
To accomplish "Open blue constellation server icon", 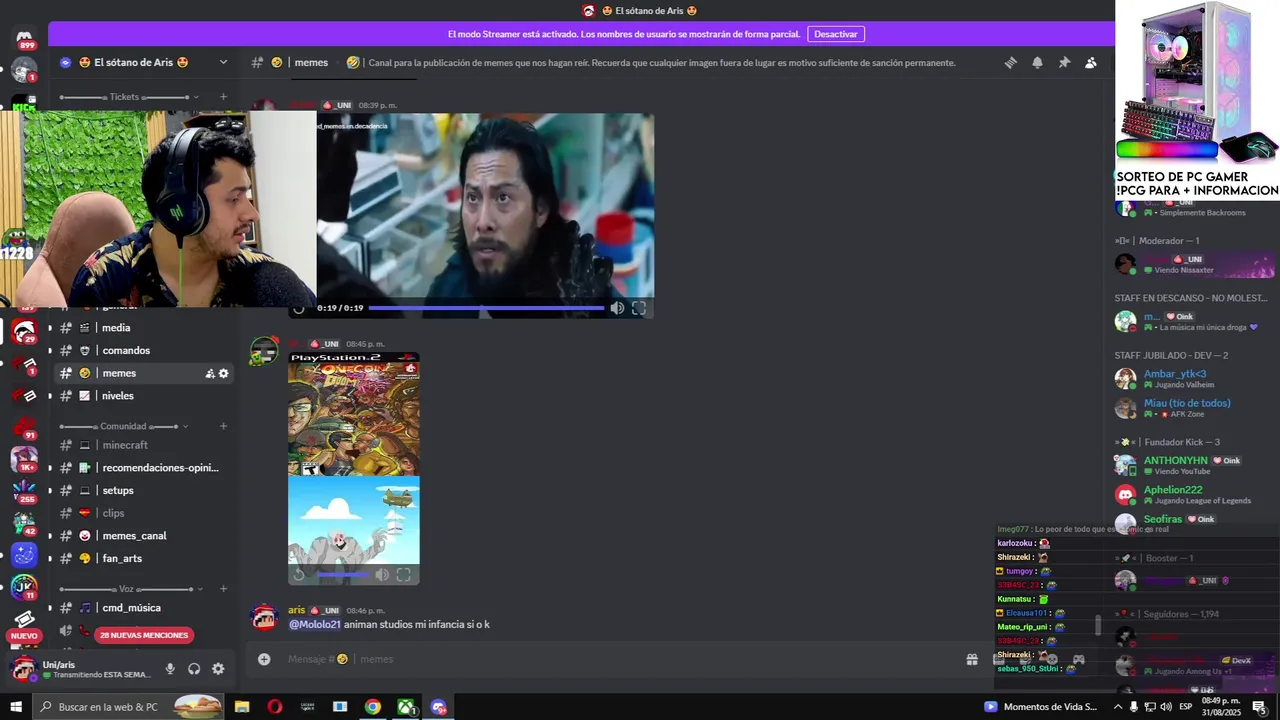I will tap(24, 555).
